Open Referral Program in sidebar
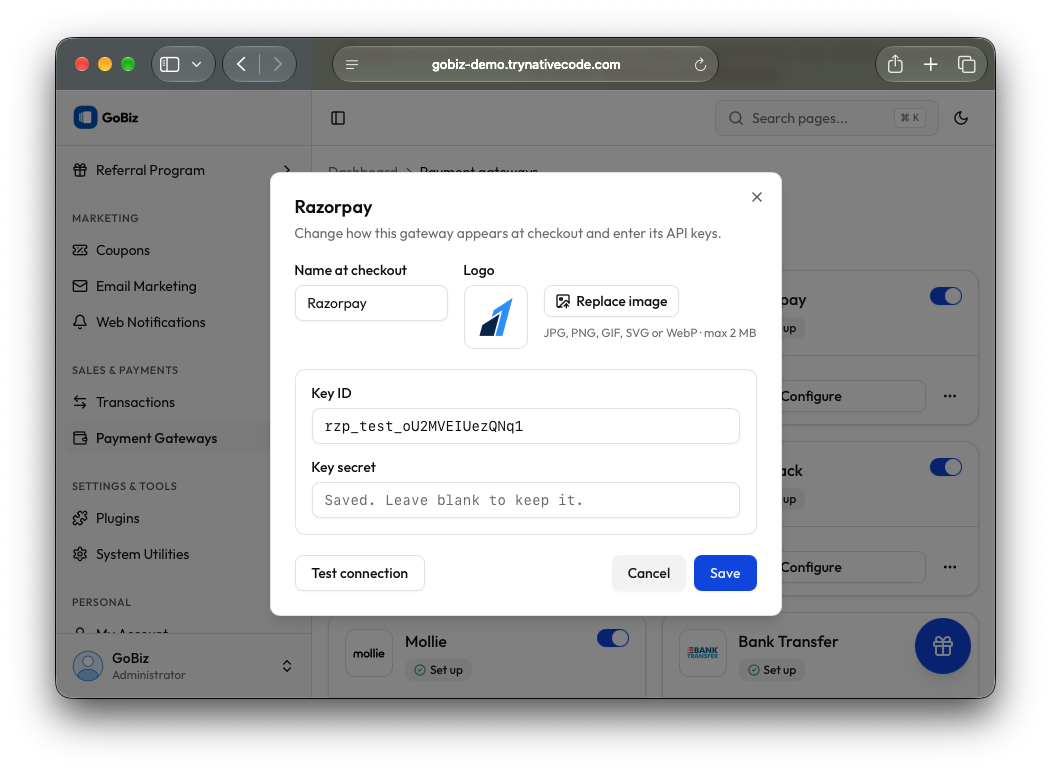 [x=150, y=170]
